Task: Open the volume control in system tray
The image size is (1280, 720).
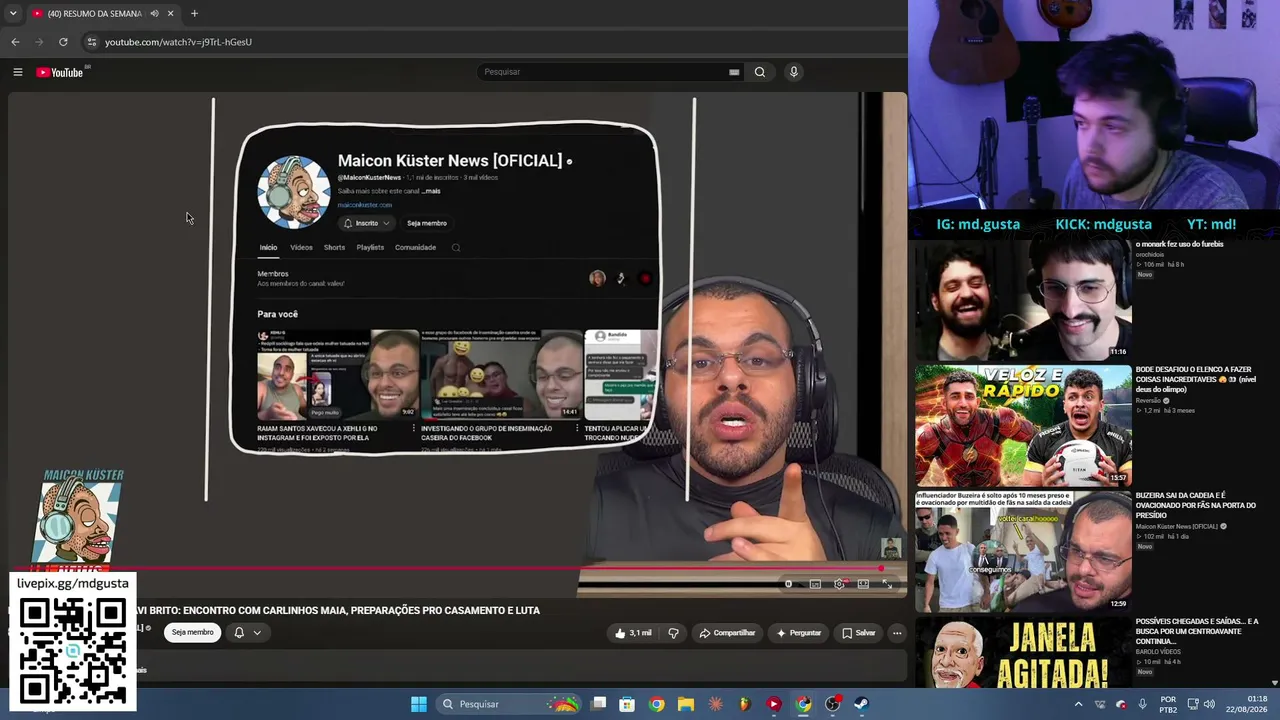Action: click(x=1209, y=704)
